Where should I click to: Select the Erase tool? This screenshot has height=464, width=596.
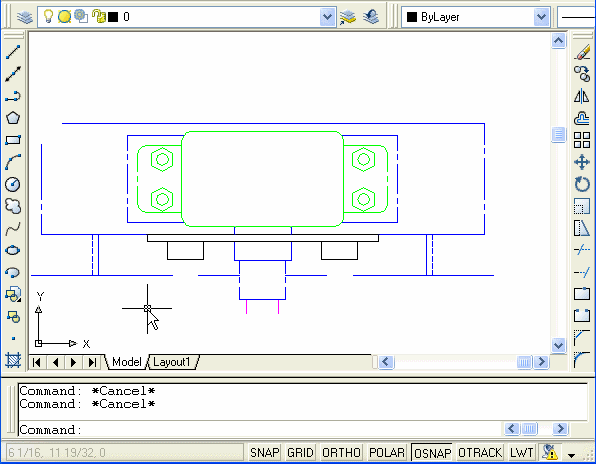tap(582, 52)
